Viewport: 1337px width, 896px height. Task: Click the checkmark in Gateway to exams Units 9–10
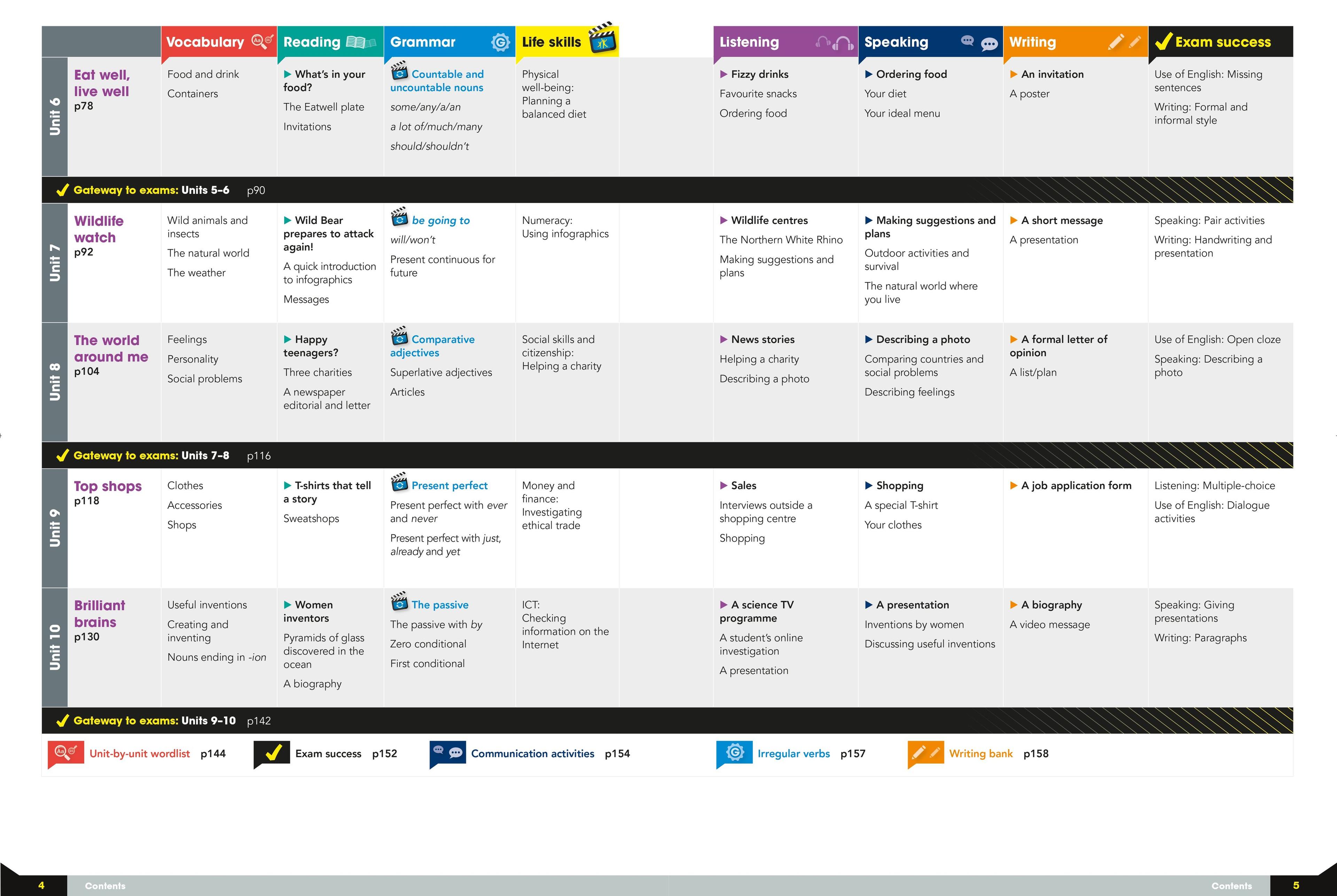tap(62, 720)
